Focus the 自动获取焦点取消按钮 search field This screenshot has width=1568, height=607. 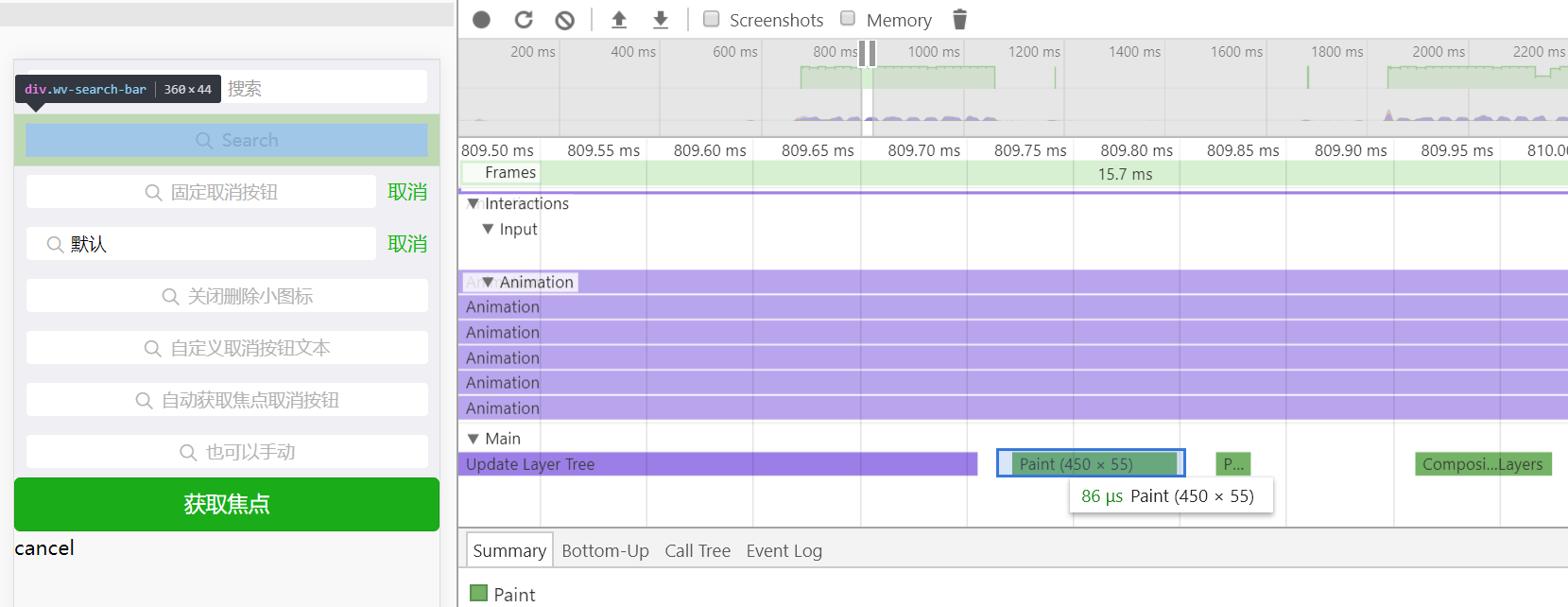[x=227, y=400]
